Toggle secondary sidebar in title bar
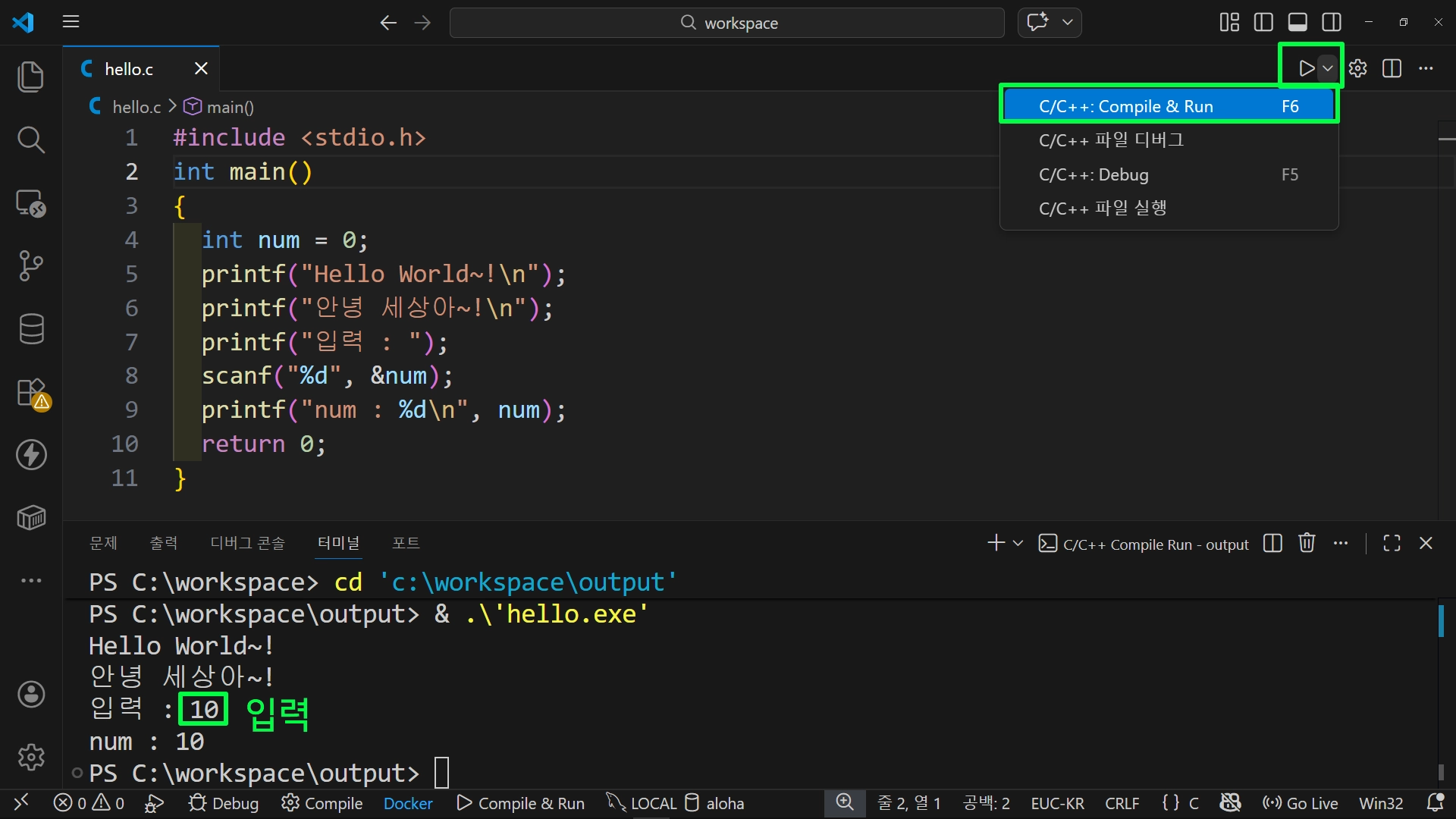The width and height of the screenshot is (1456, 819). pos(1332,23)
